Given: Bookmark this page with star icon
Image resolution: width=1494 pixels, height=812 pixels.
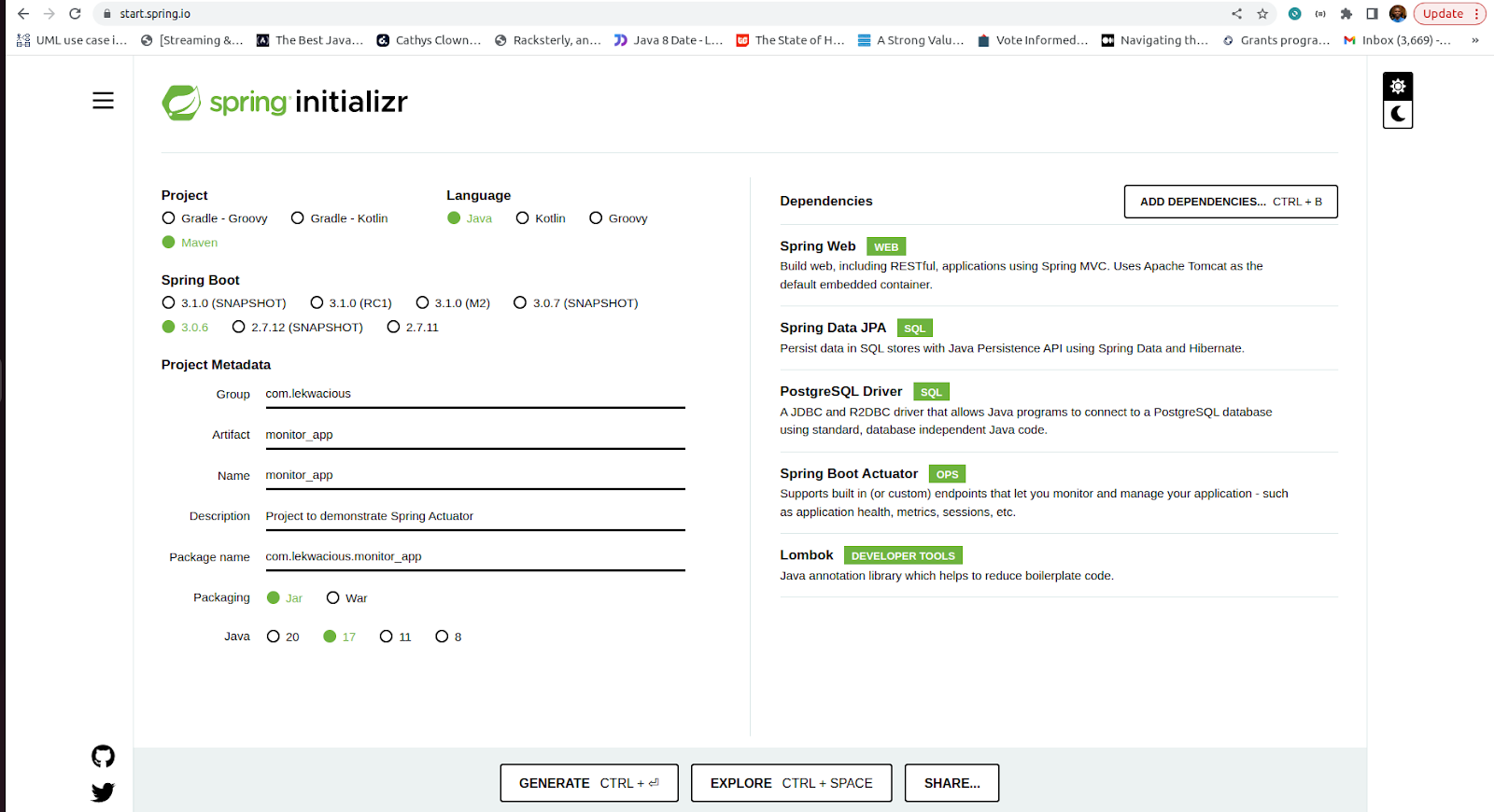Looking at the screenshot, I should click(x=1262, y=14).
